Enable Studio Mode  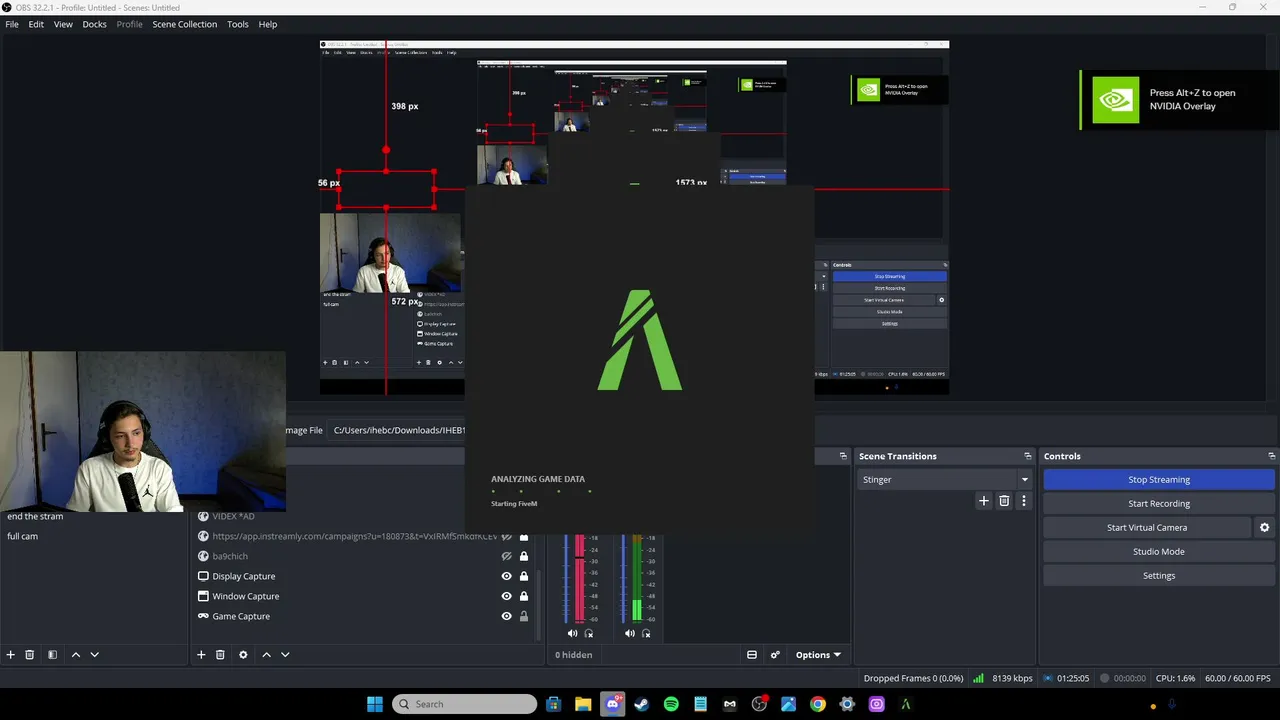tap(1159, 552)
